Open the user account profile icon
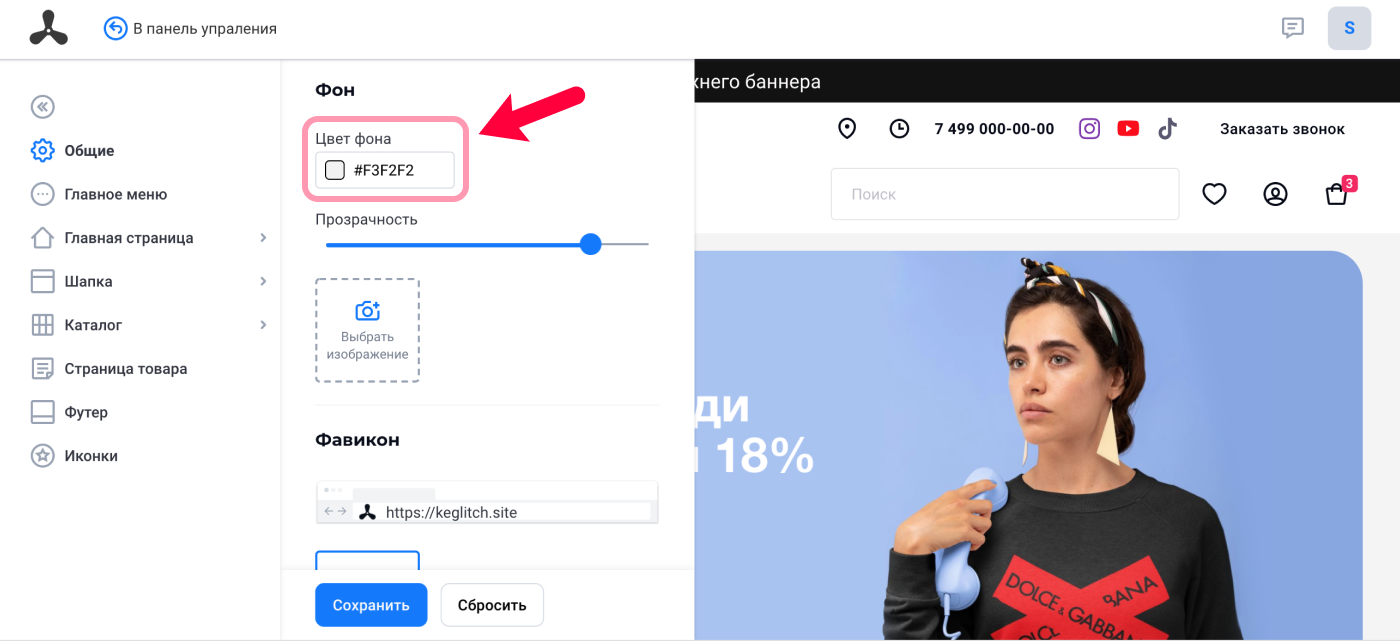This screenshot has height=642, width=1400. pyautogui.click(x=1275, y=194)
